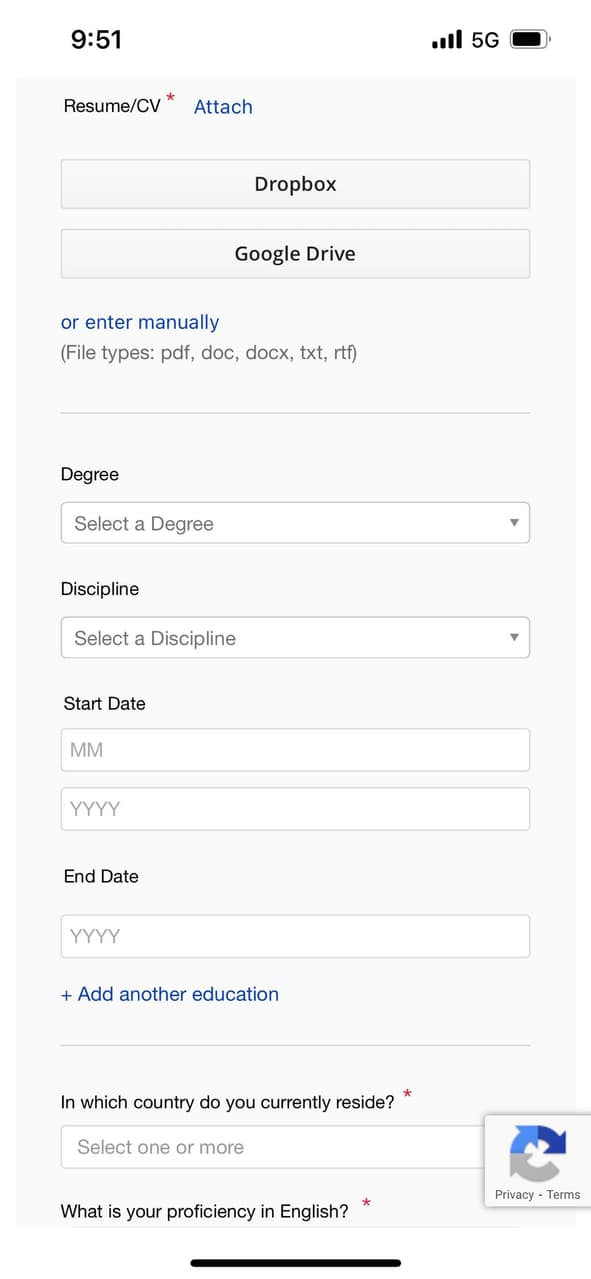Tap the cellular signal bars icon
The width and height of the screenshot is (591, 1279).
446,40
